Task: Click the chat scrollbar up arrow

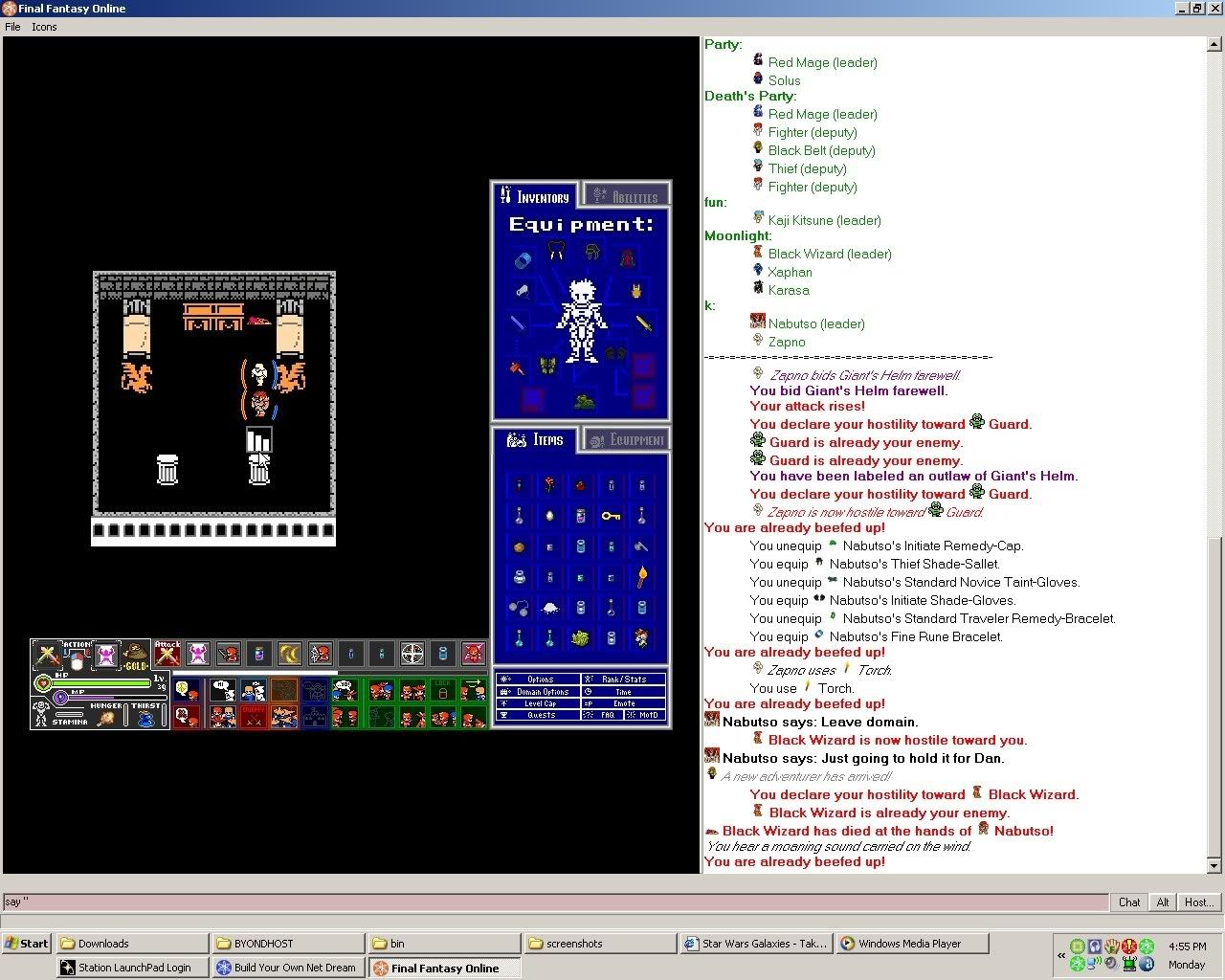Action: (1214, 44)
